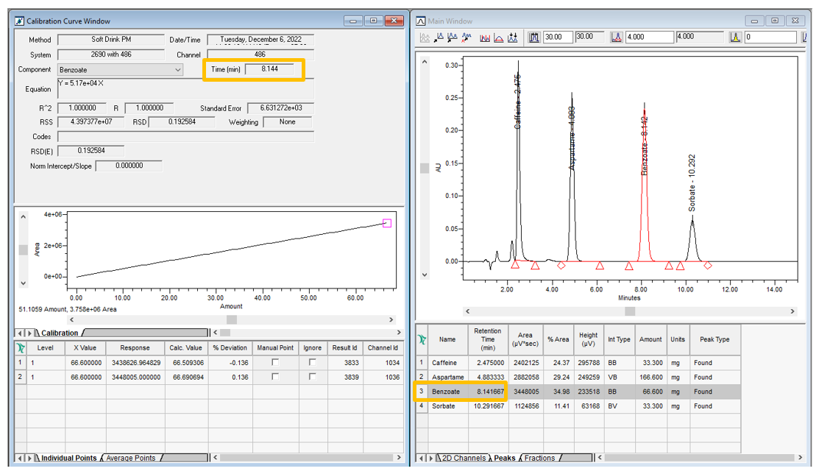
Task: Check Ignore for calibration row 1
Action: 312,362
